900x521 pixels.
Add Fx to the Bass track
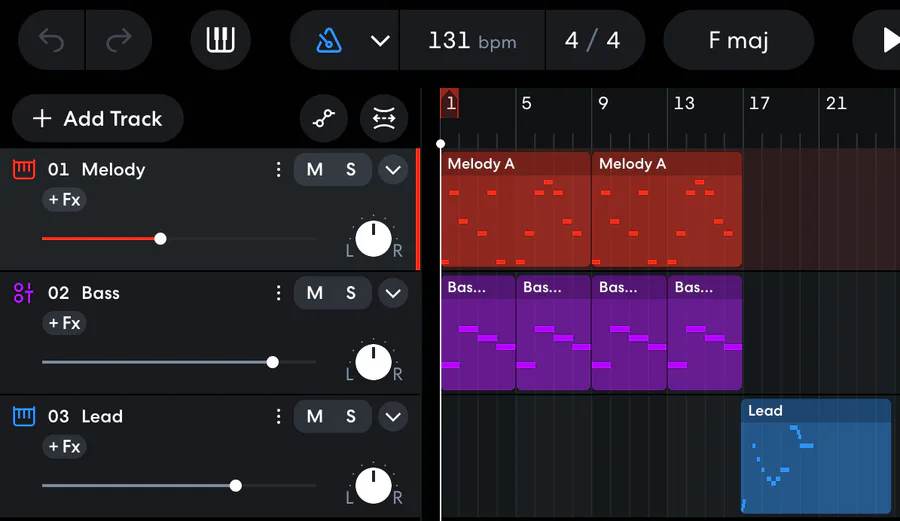click(64, 323)
